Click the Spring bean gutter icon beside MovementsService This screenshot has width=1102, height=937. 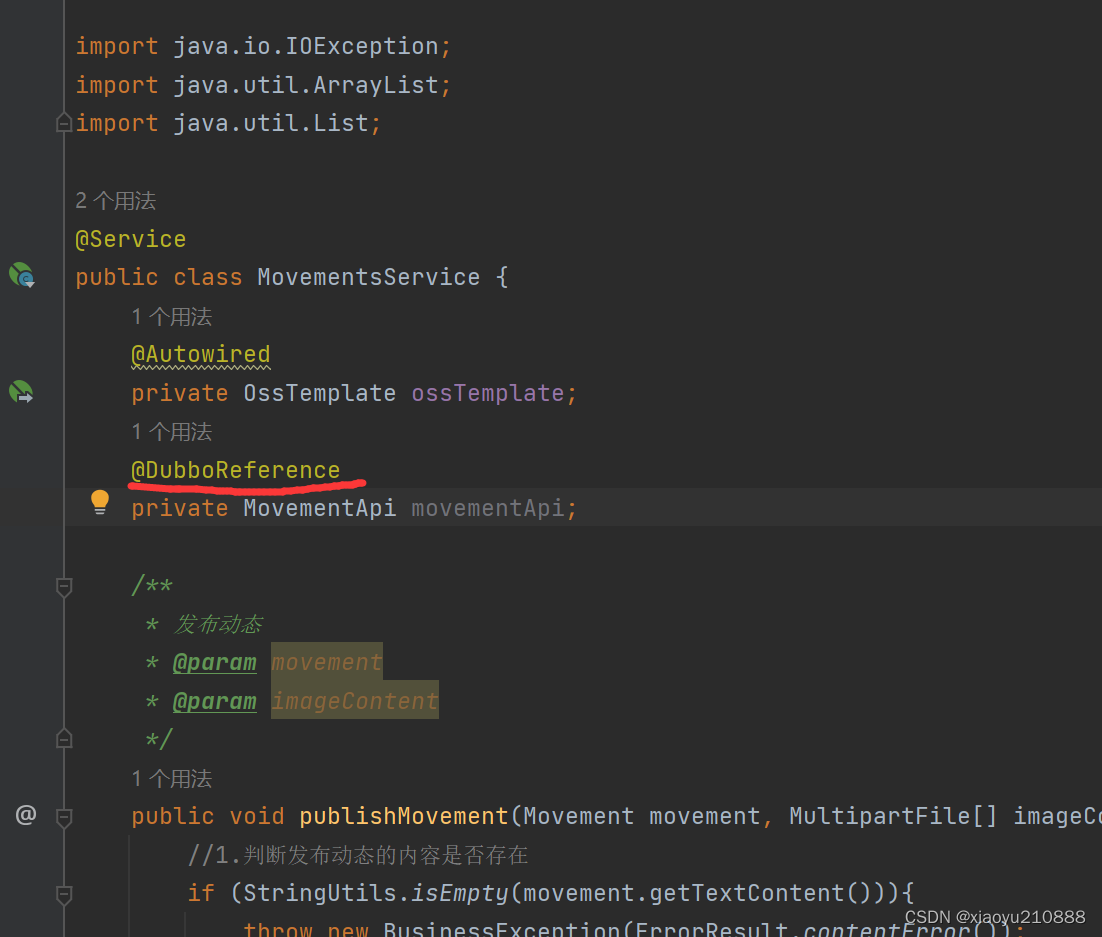21,275
